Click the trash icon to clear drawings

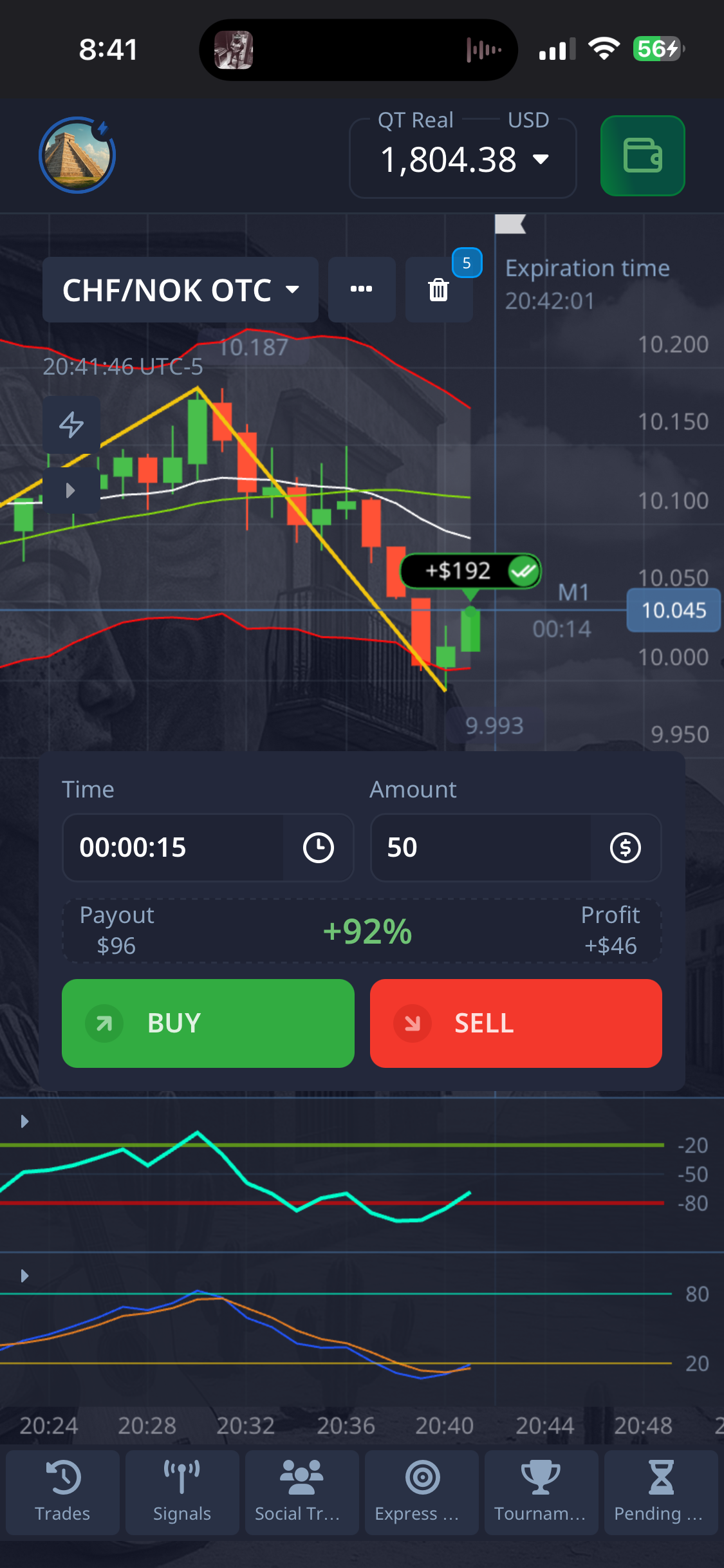pyautogui.click(x=438, y=290)
